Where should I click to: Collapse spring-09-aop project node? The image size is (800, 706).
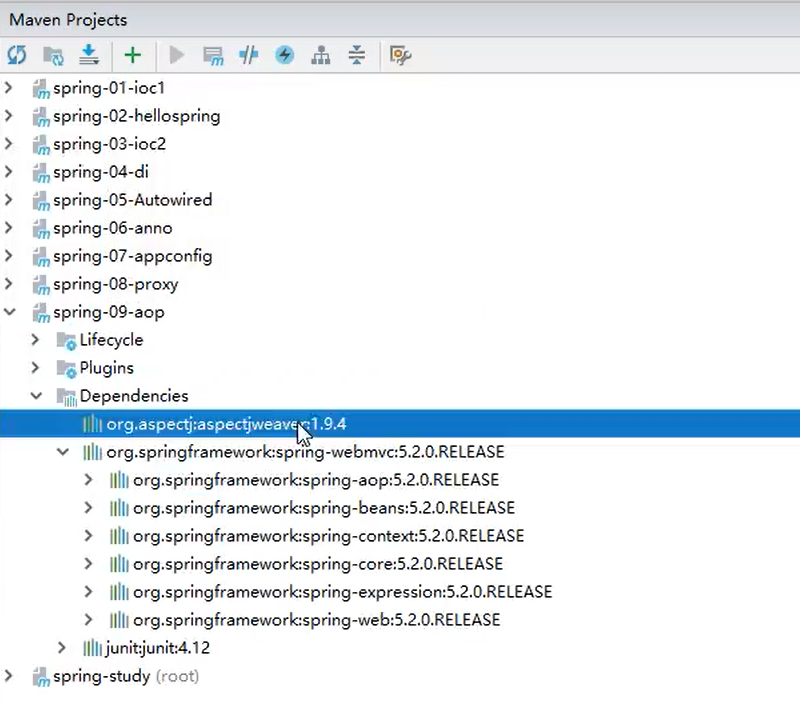(x=10, y=312)
